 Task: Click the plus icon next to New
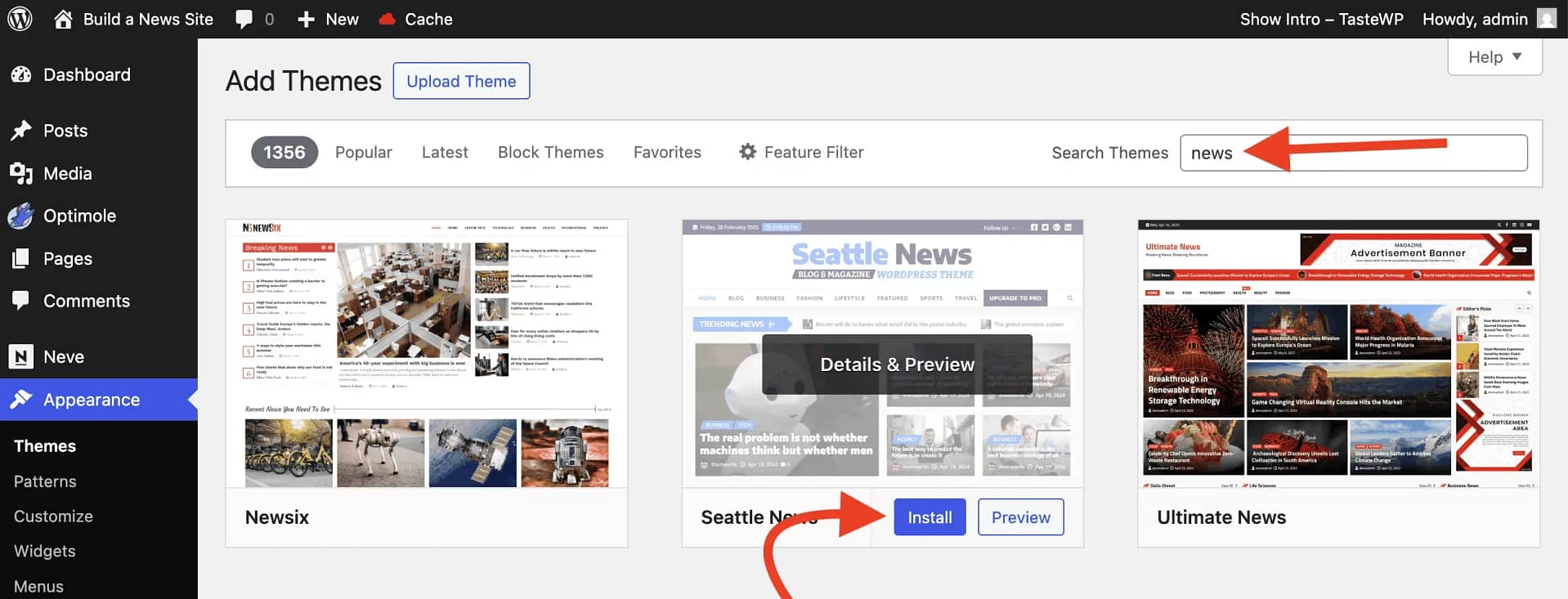click(x=306, y=20)
